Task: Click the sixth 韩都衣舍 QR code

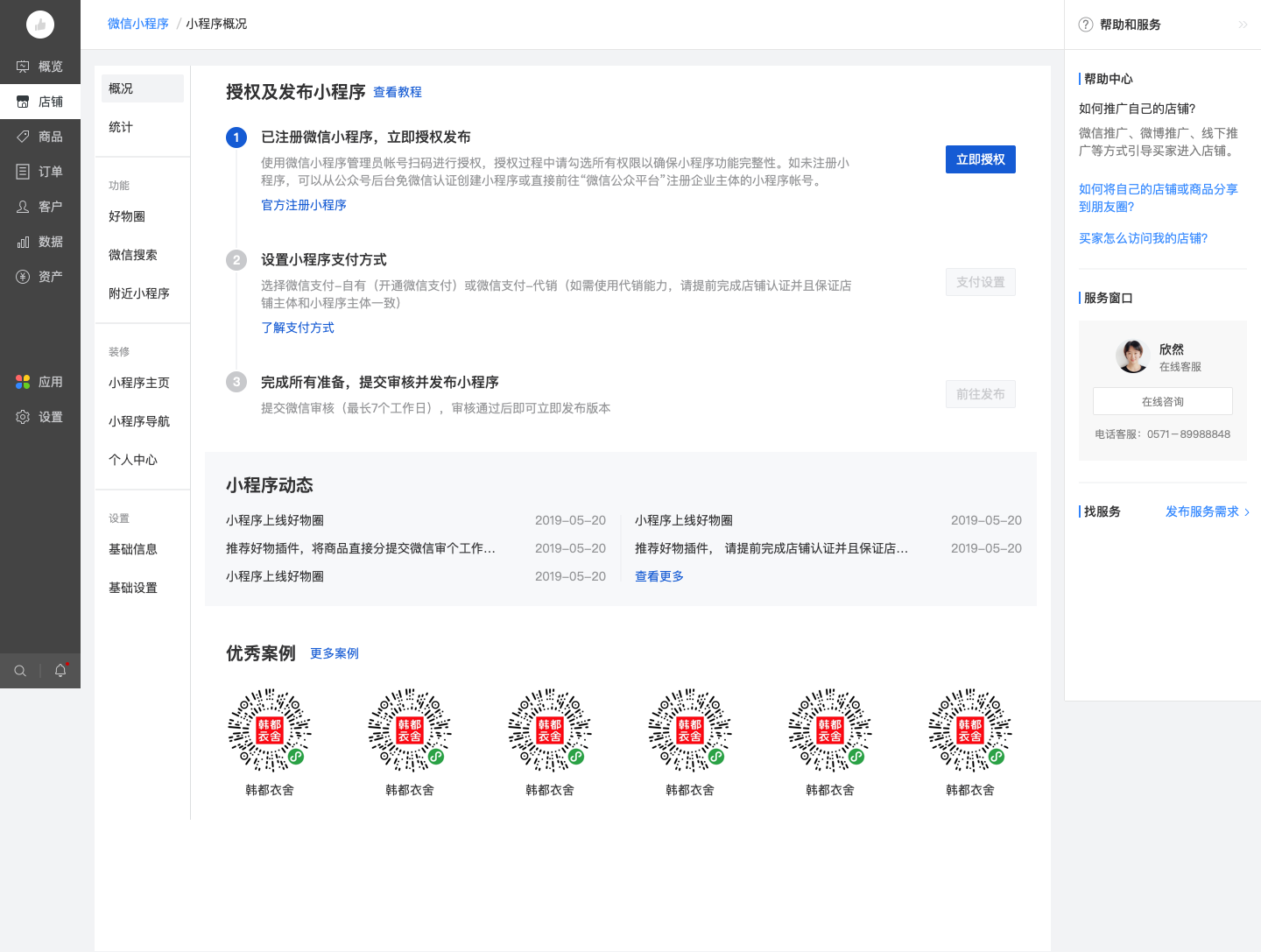Action: 970,730
